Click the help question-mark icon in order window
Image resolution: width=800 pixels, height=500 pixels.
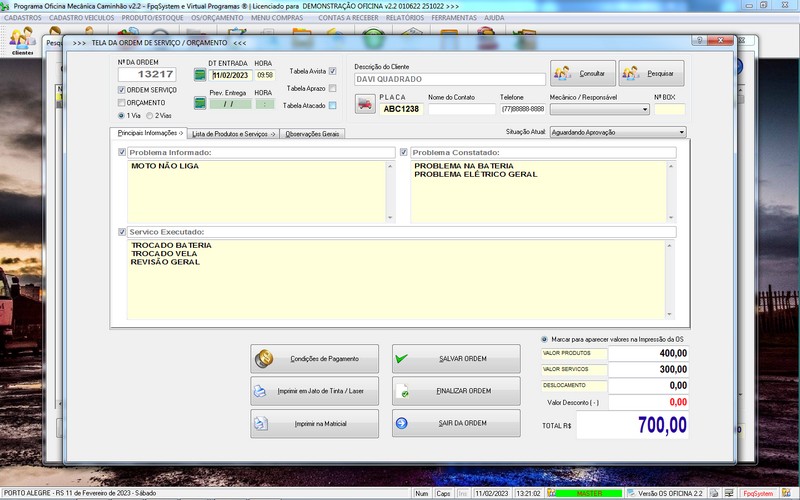click(x=699, y=40)
